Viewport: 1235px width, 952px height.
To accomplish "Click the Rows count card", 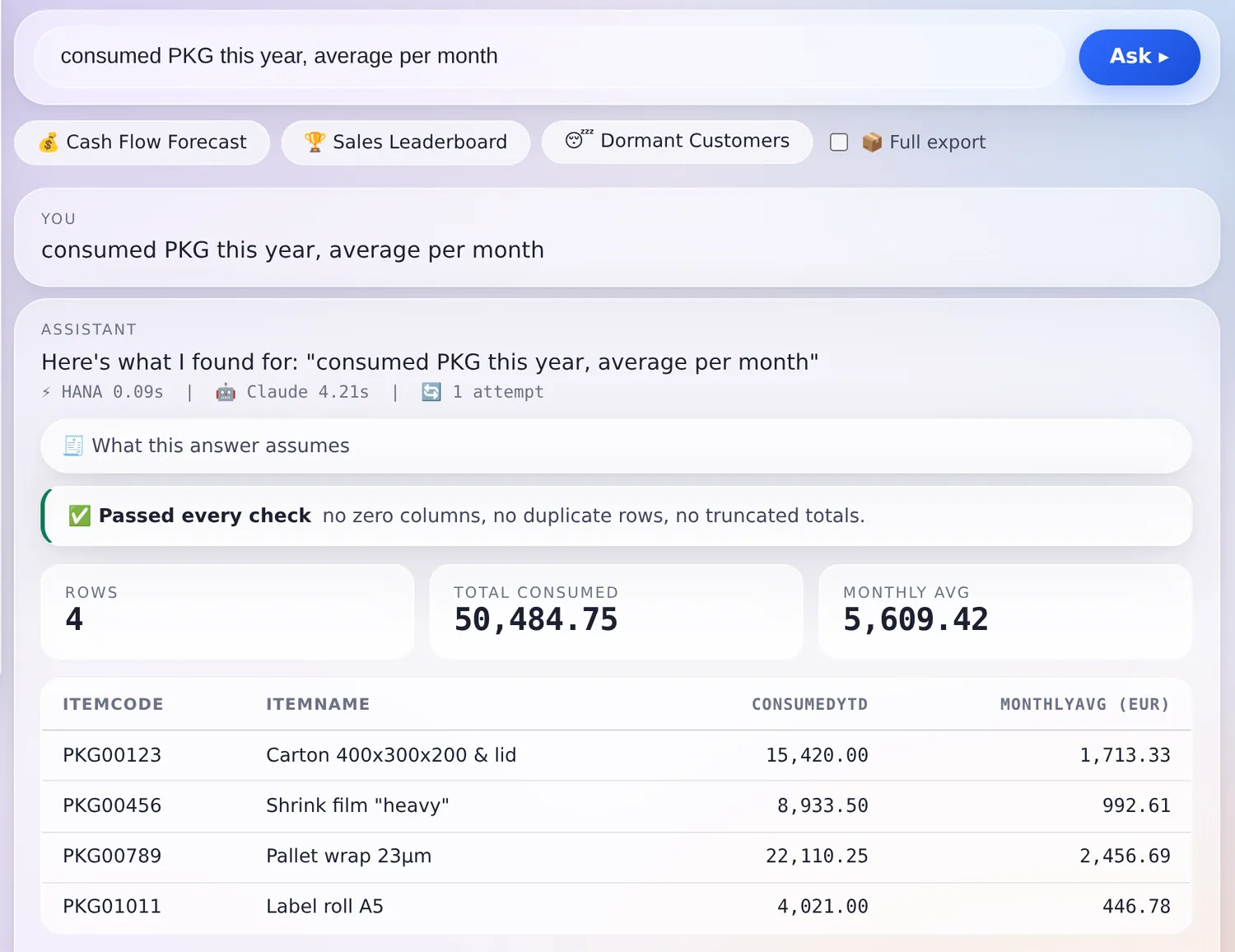I will coord(227,611).
